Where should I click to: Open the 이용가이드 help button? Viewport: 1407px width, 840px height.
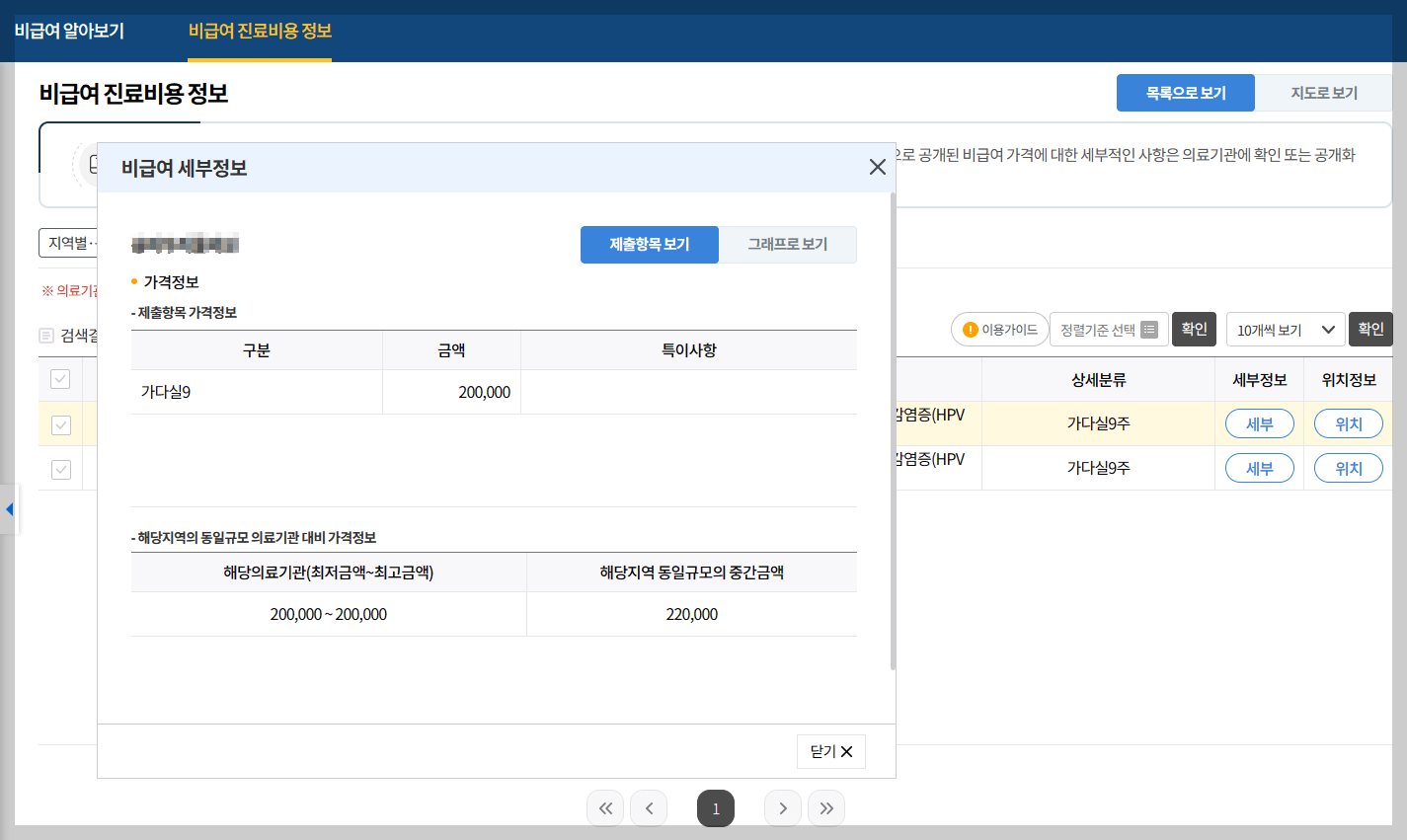(999, 330)
